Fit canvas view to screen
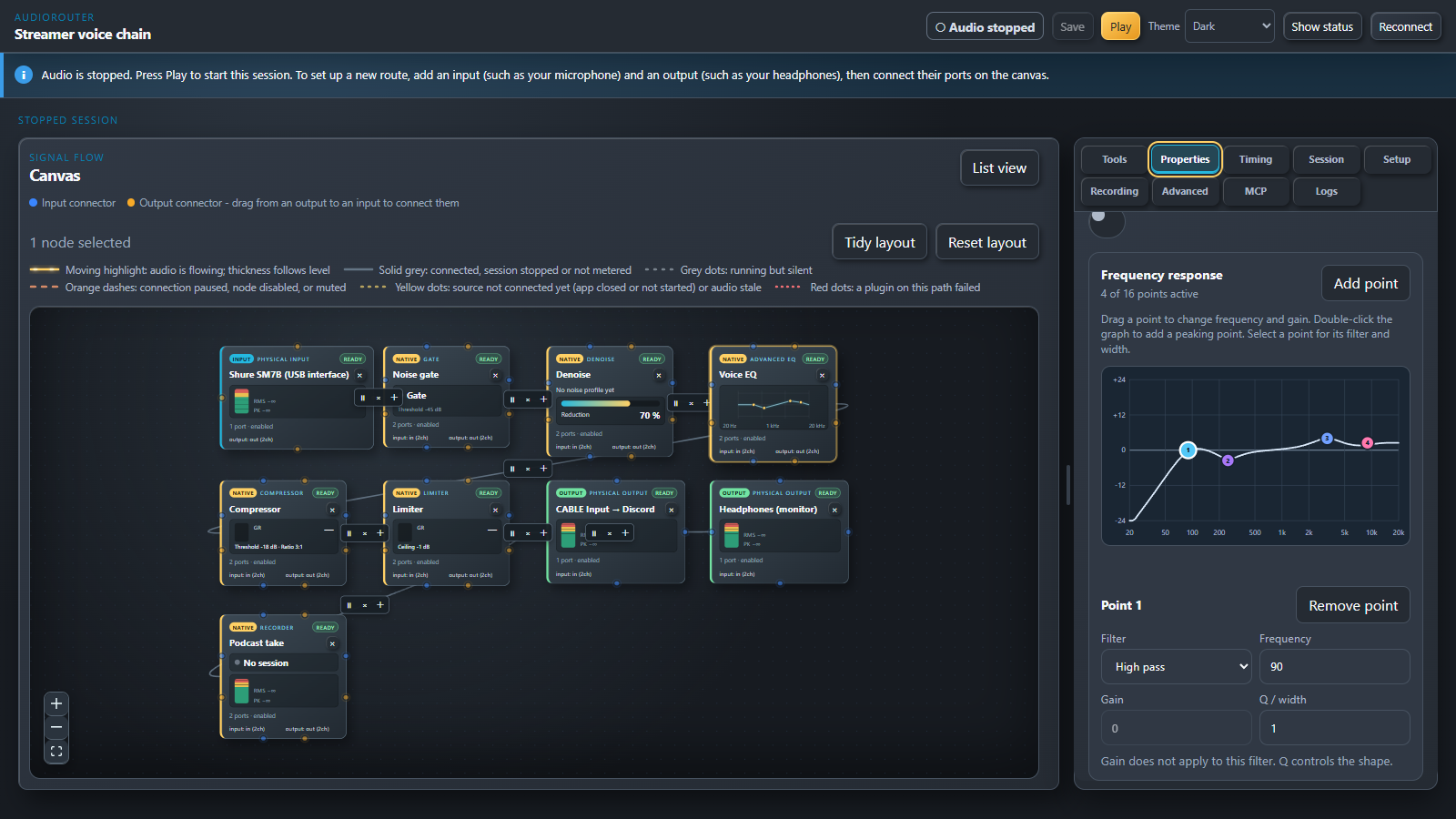 click(x=56, y=751)
